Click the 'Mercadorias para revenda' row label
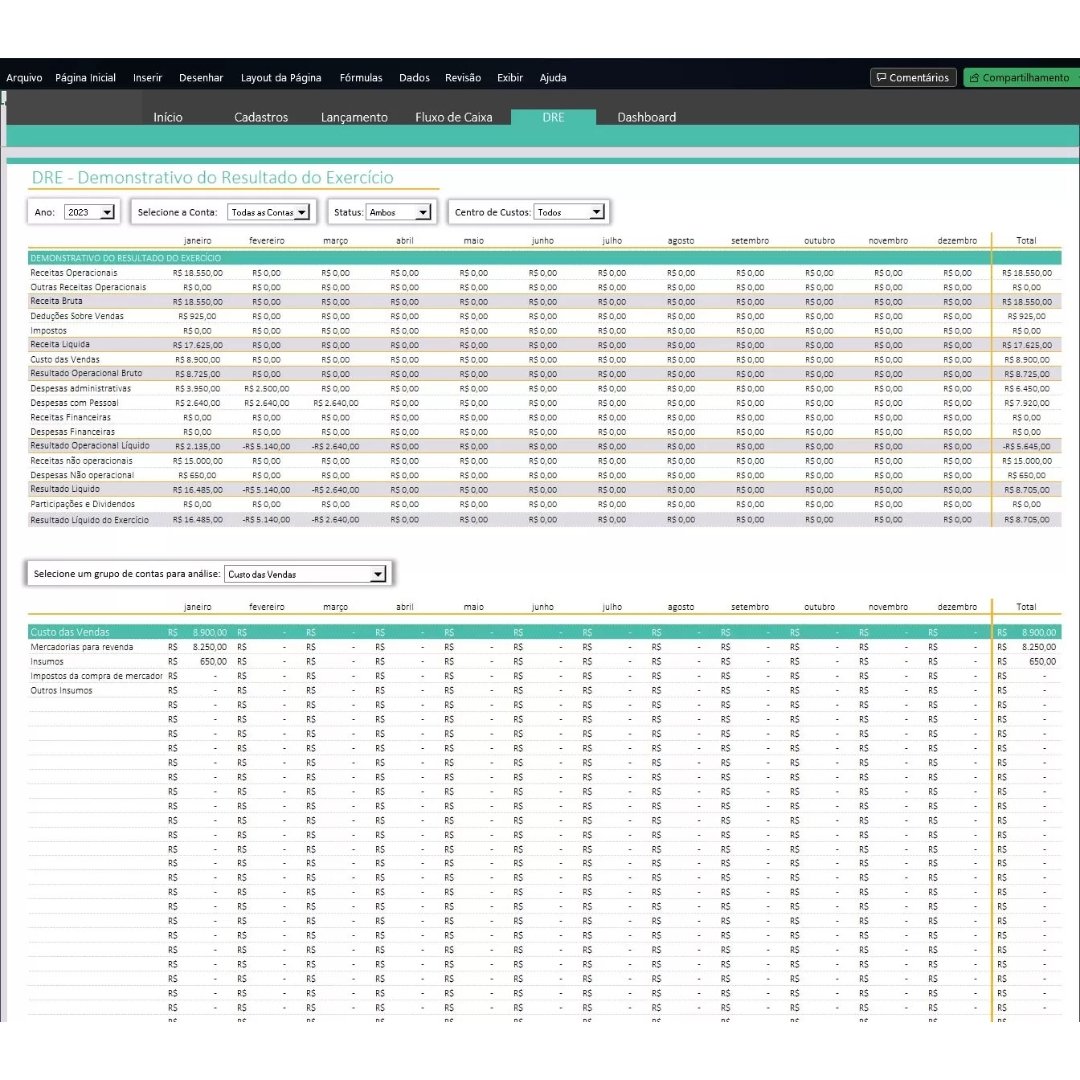Image resolution: width=1080 pixels, height=1080 pixels. (82, 647)
